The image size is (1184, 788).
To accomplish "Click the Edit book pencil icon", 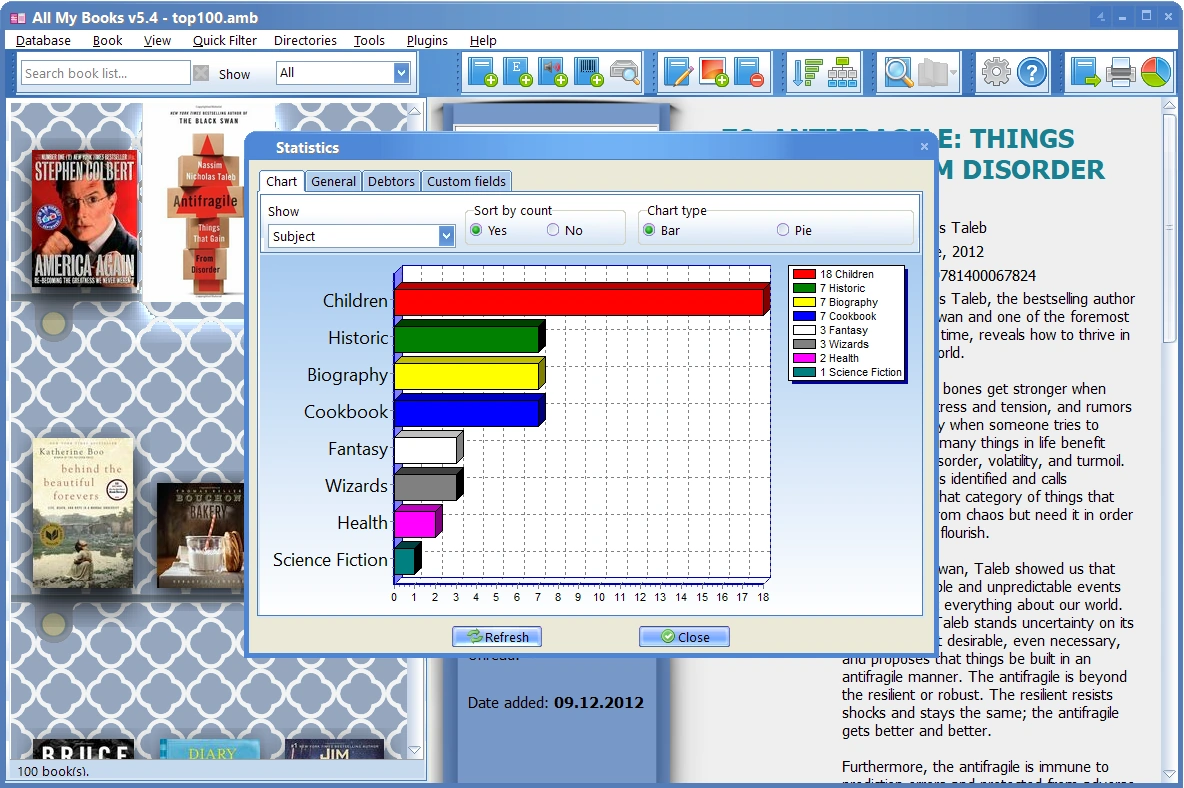I will 678,72.
